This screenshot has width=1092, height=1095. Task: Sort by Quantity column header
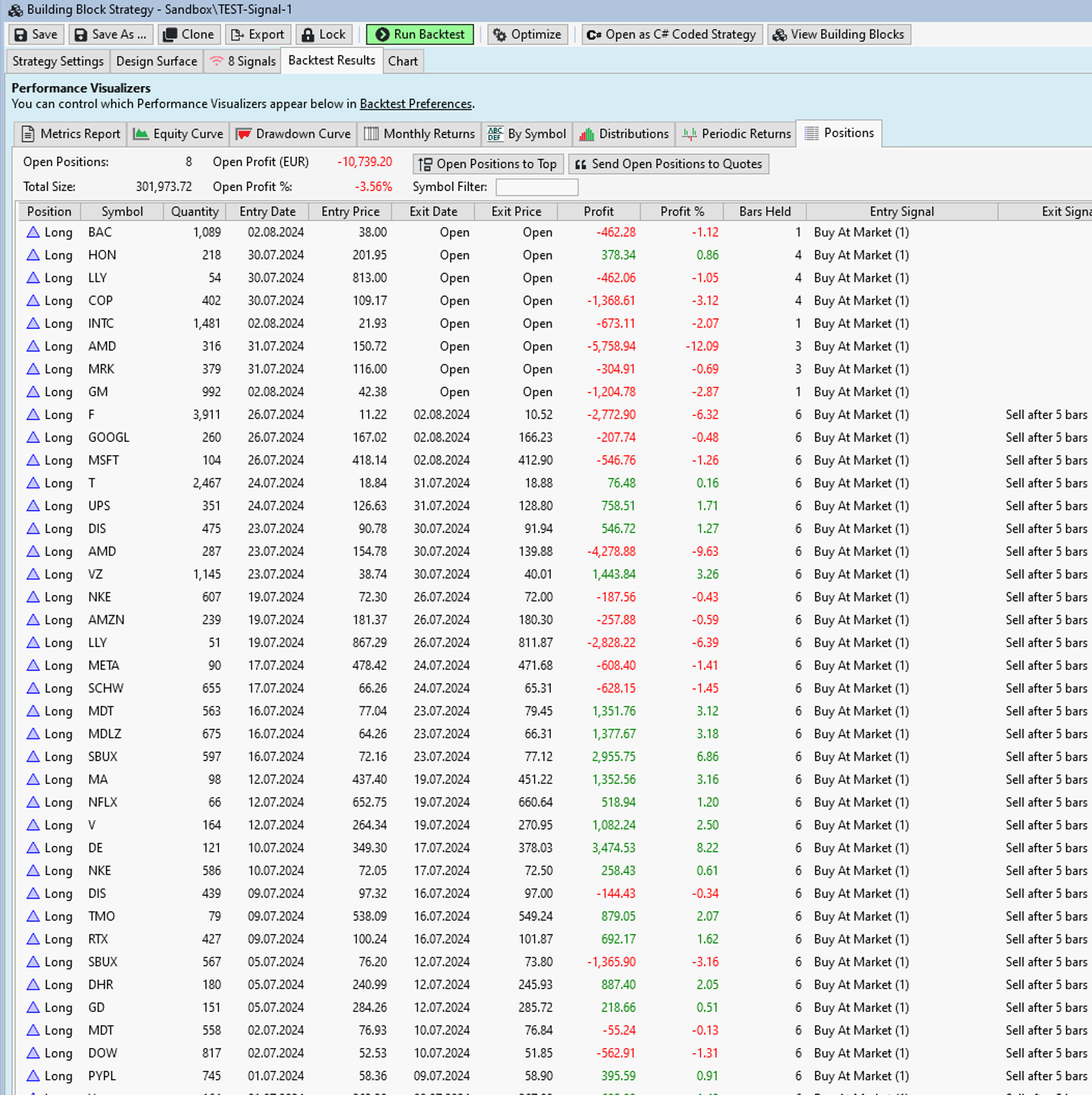click(195, 212)
